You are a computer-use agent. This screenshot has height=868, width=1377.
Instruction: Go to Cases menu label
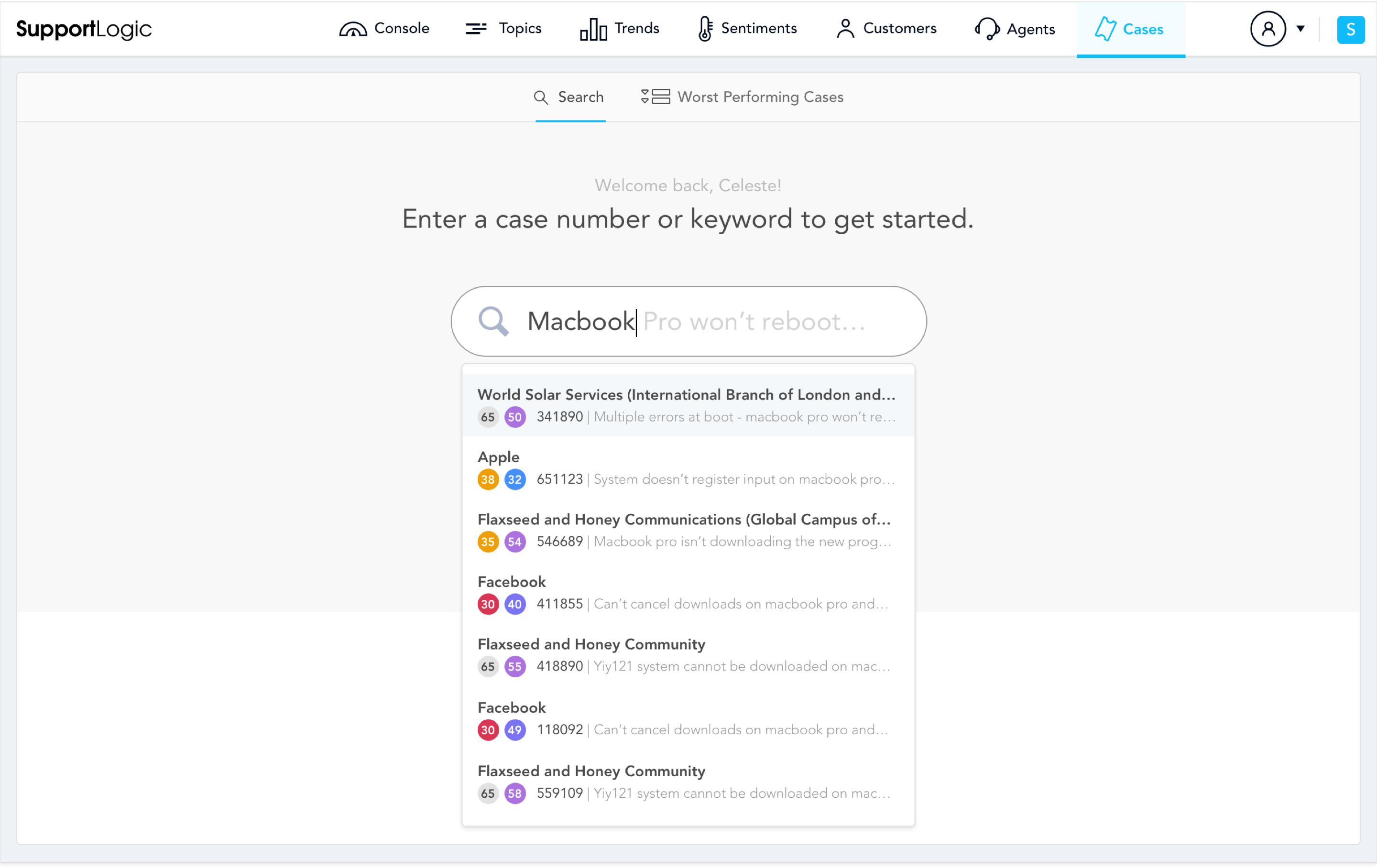pyautogui.click(x=1143, y=29)
